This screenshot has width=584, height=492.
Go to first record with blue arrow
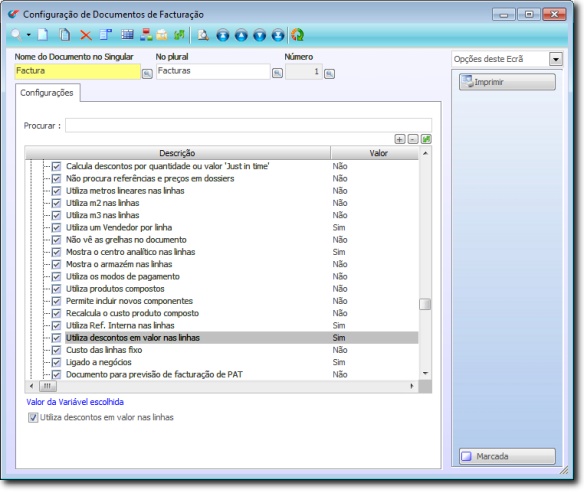click(223, 35)
